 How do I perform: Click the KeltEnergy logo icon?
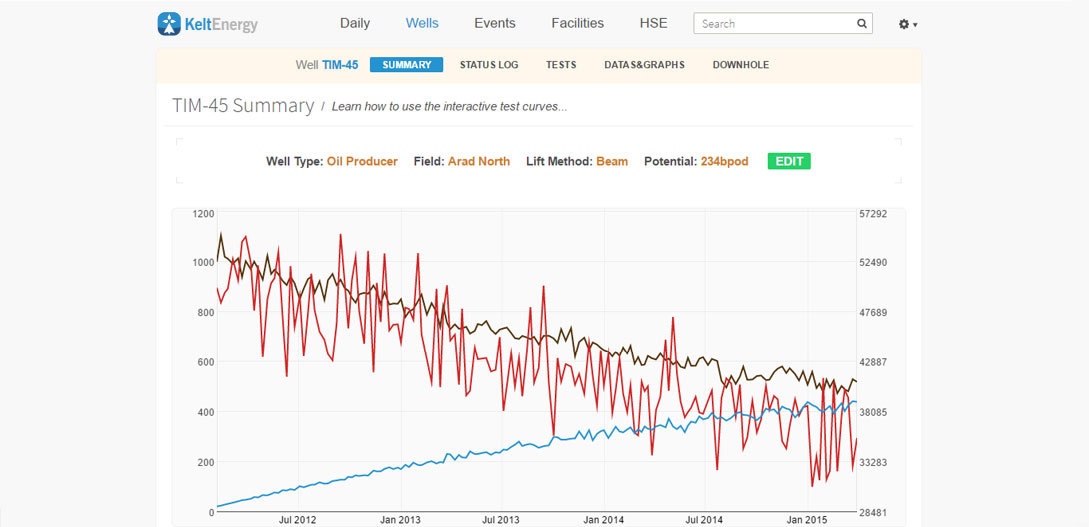pyautogui.click(x=169, y=24)
